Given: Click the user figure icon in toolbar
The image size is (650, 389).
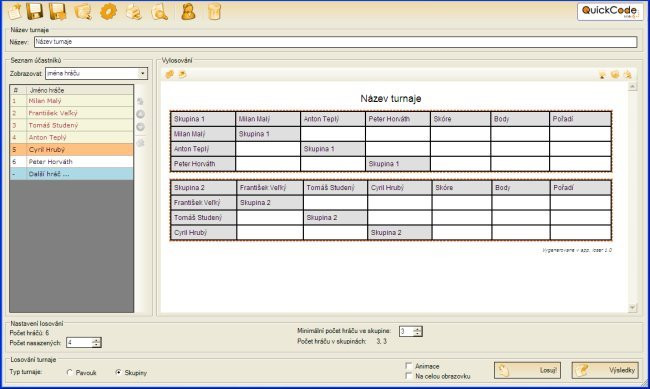Looking at the screenshot, I should [188, 11].
